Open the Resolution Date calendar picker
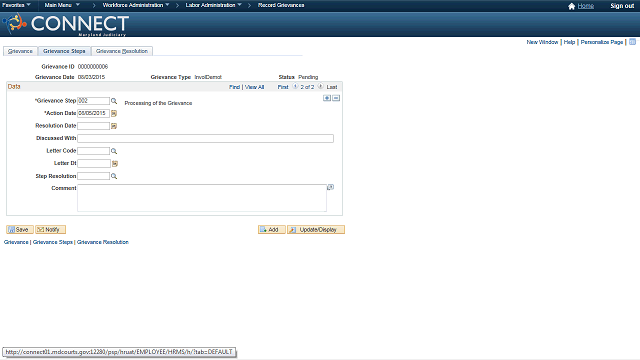This screenshot has width=640, height=360. [114, 126]
